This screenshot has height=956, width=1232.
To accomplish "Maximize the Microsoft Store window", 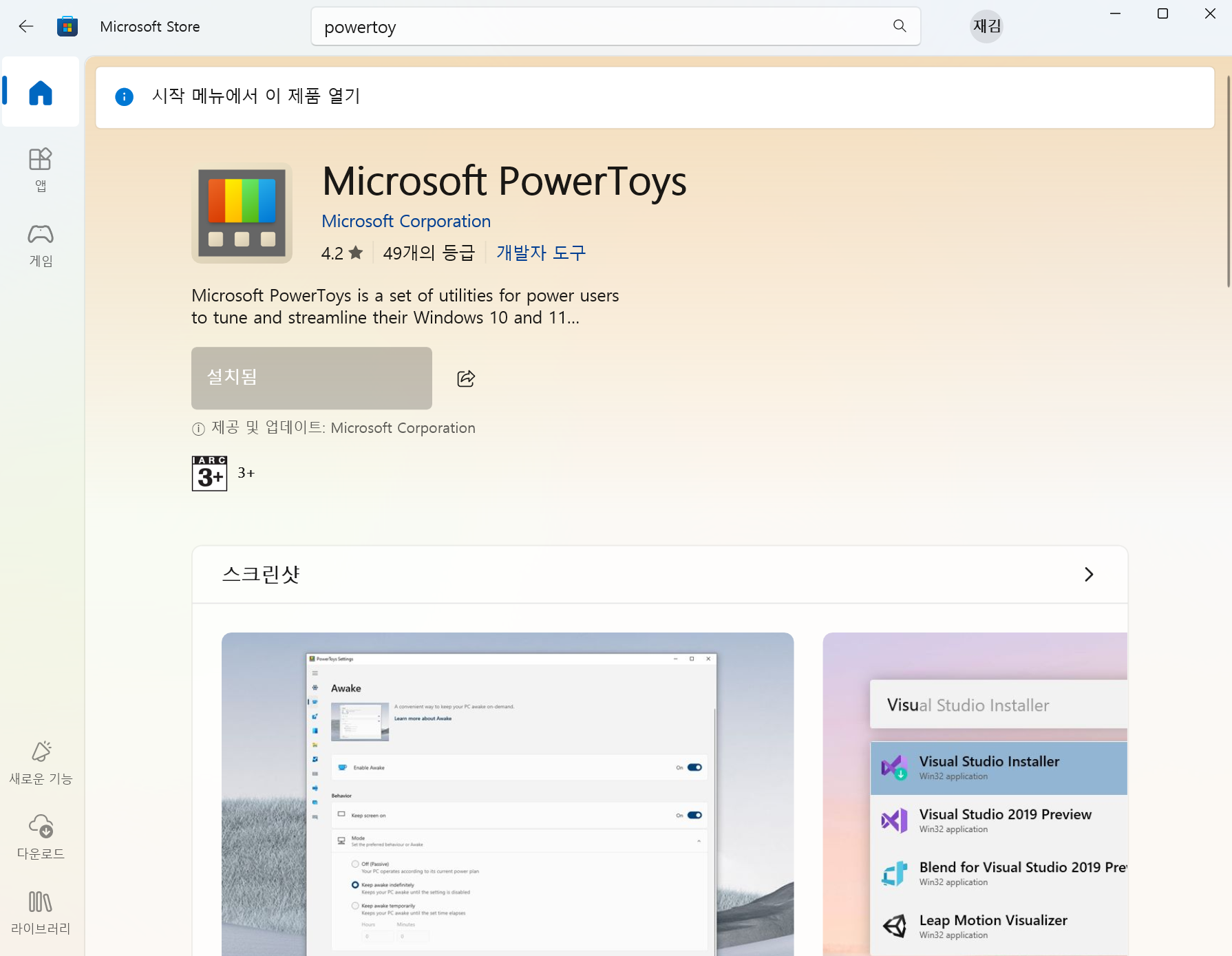I will point(1162,14).
